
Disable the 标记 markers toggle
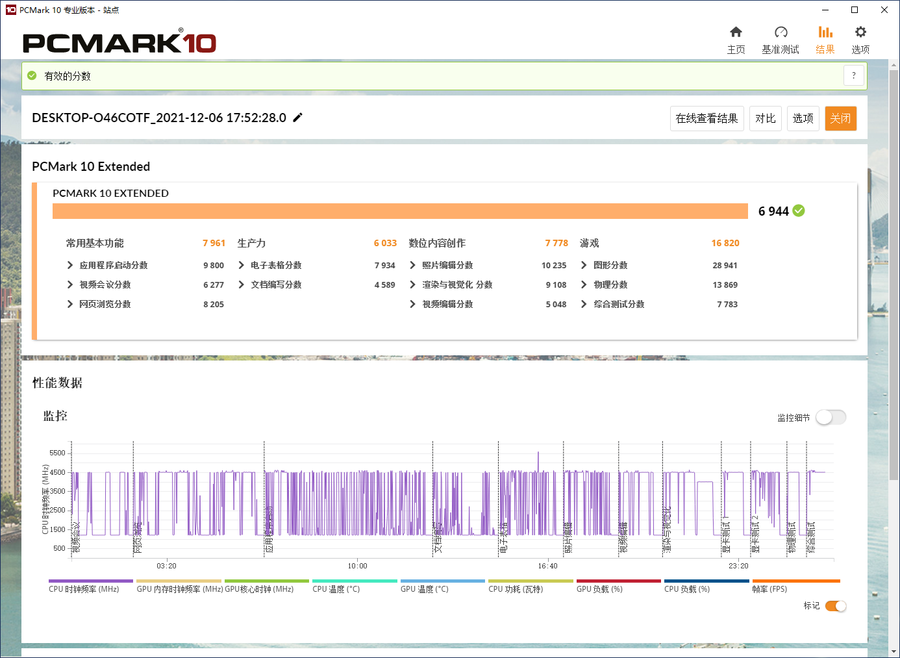(835, 606)
